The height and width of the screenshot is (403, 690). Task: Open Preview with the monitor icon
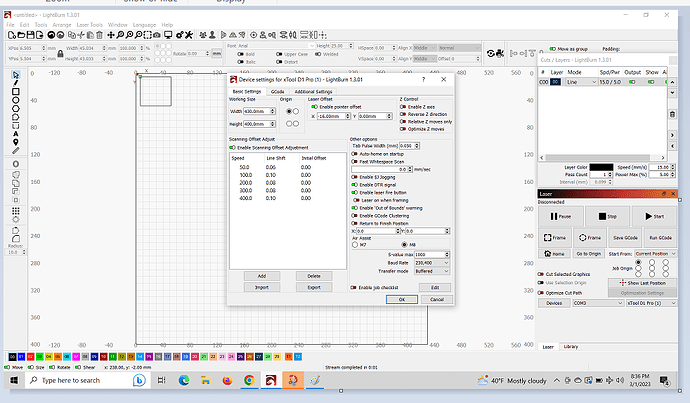pos(168,35)
